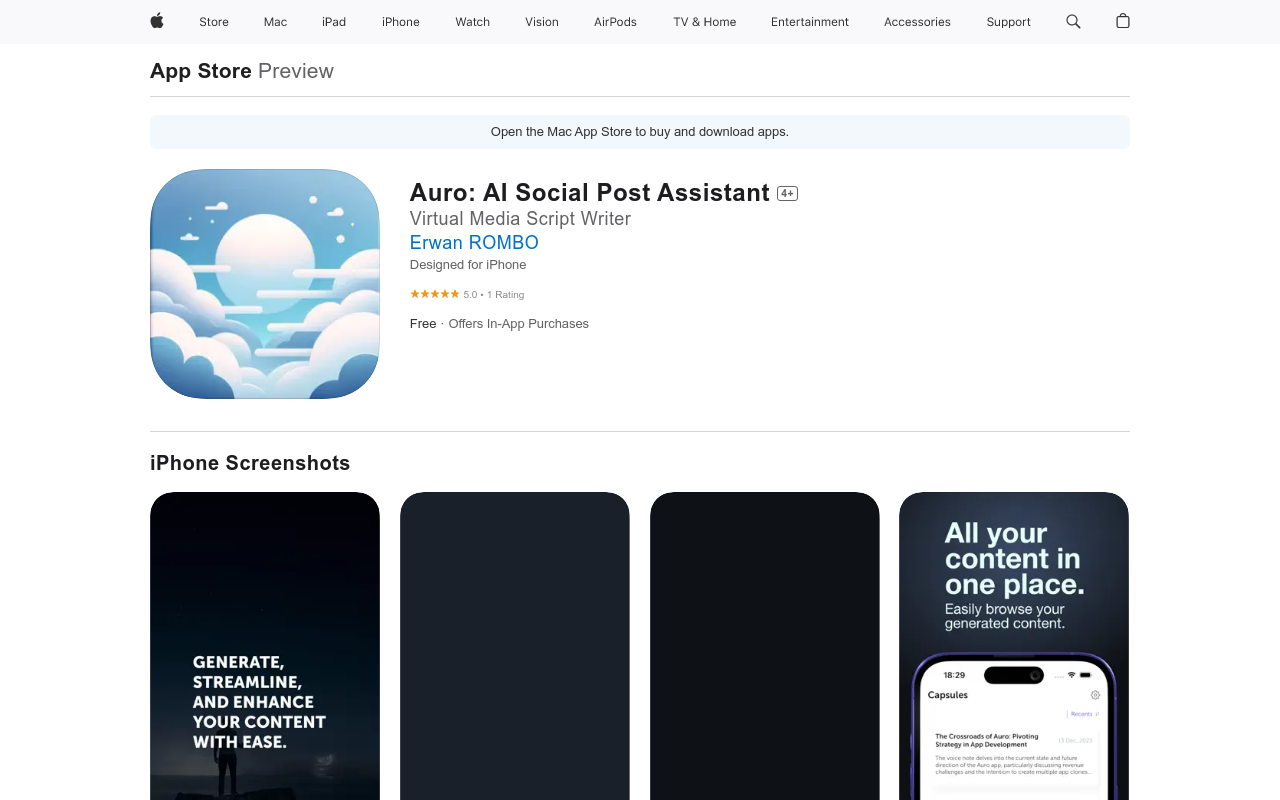Open the Mac menu
Image resolution: width=1280 pixels, height=800 pixels.
[275, 22]
